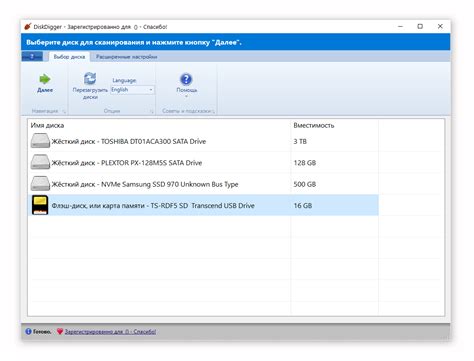Viewport: 474px width, 361px height.
Task: Expand the Помощь dropdown arrow
Action: (x=186, y=96)
